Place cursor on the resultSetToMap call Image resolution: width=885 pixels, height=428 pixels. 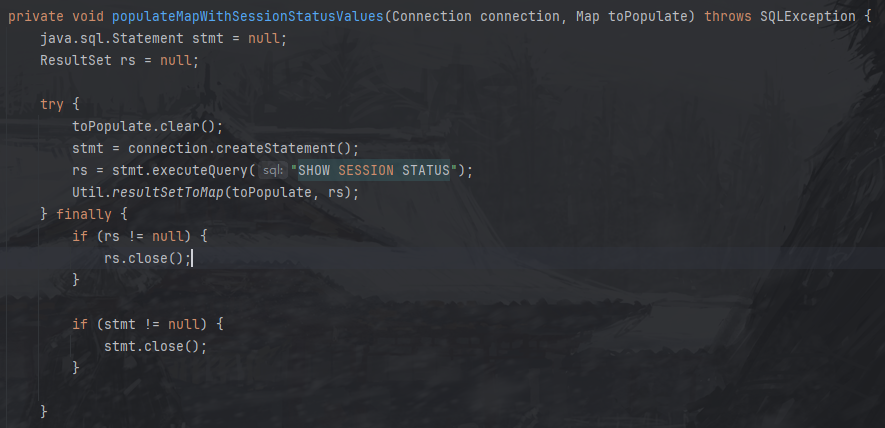coord(168,193)
